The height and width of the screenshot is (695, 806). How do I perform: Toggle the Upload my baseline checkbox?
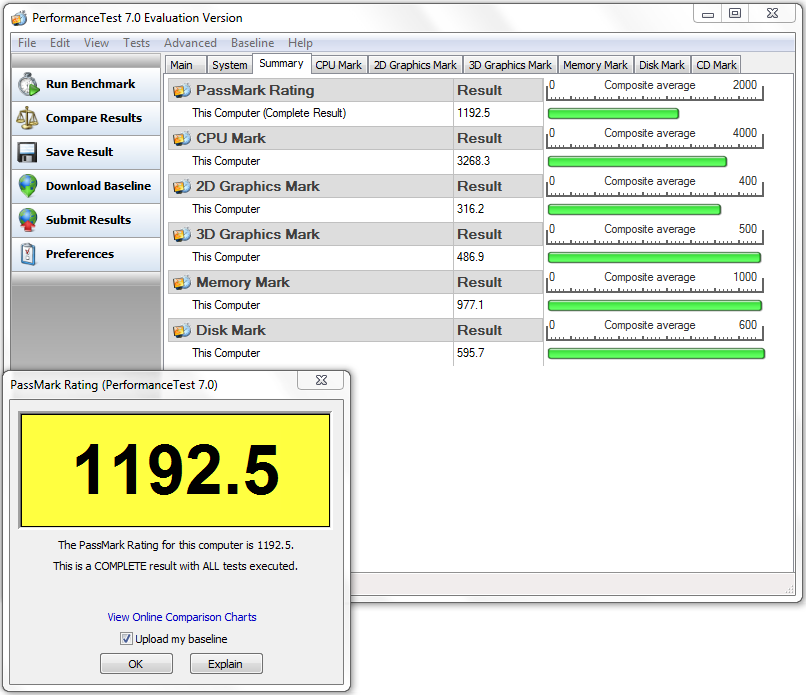click(126, 638)
